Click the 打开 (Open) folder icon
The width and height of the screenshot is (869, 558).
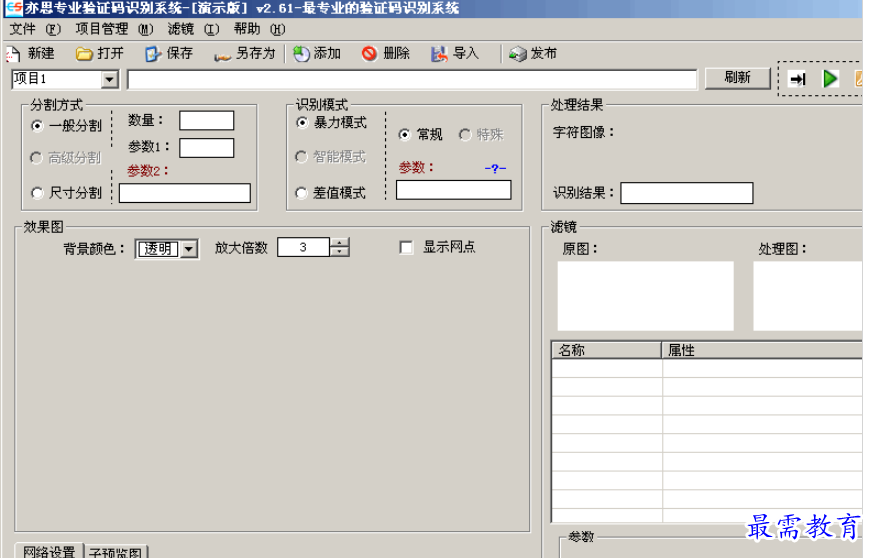[x=84, y=54]
